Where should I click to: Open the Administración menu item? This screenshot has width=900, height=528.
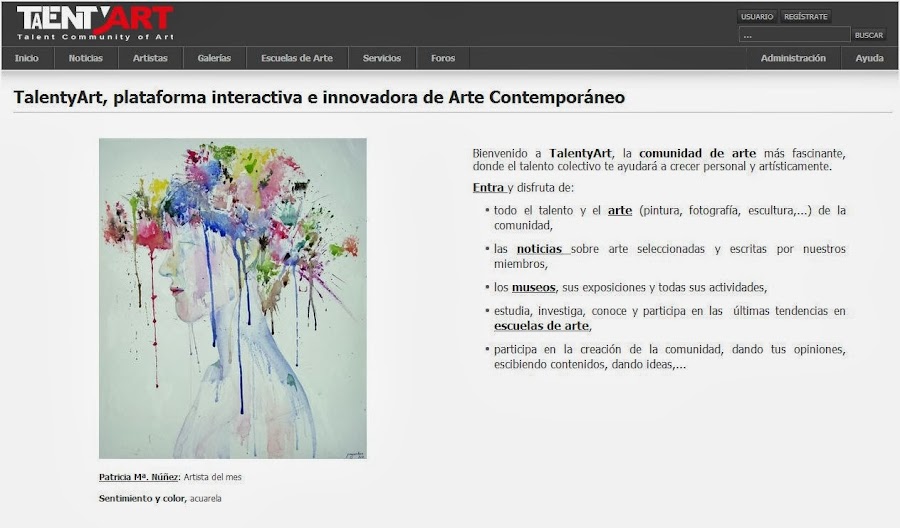[x=793, y=58]
